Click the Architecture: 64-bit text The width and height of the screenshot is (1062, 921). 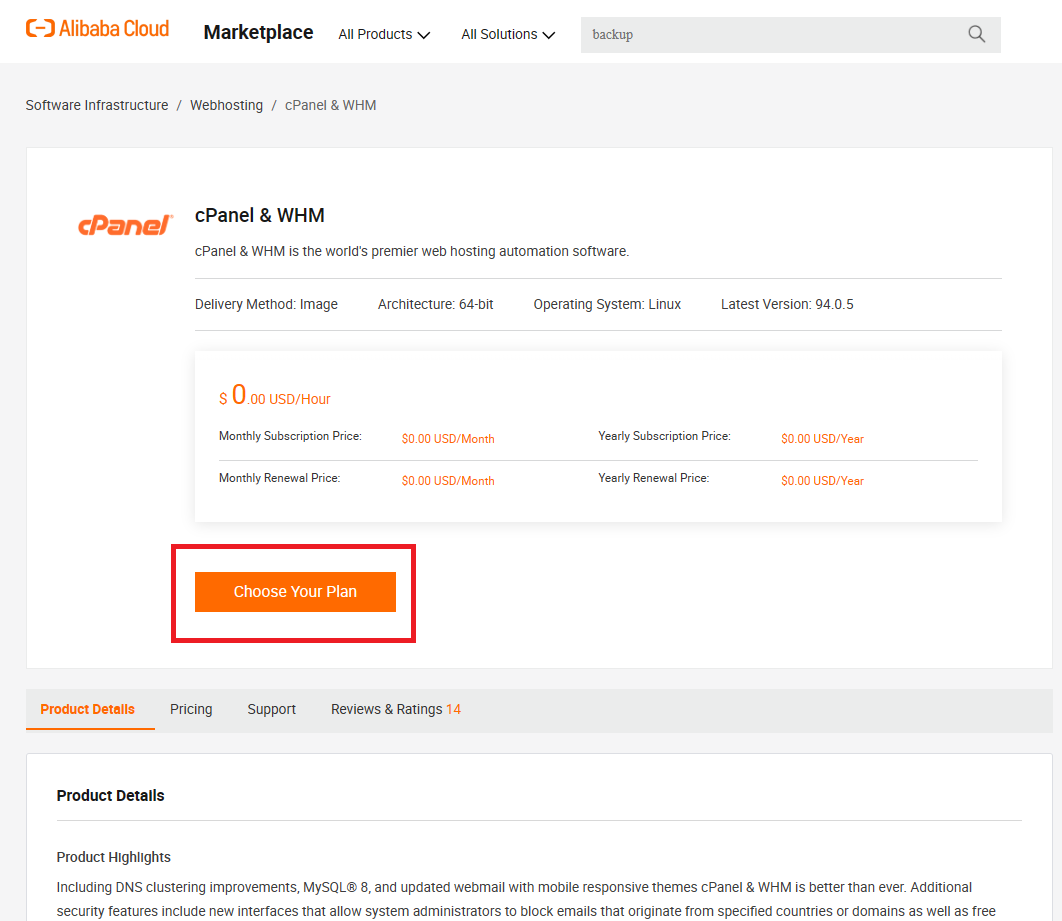[x=436, y=304]
